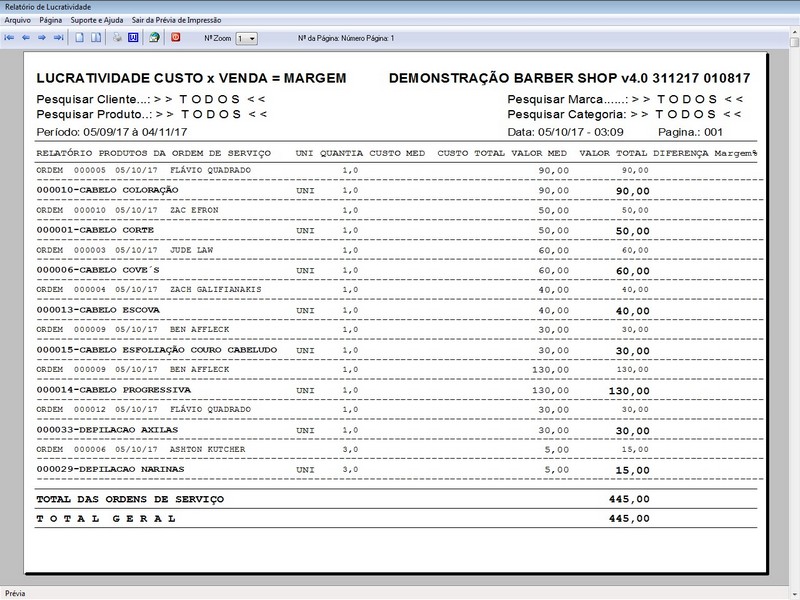The width and height of the screenshot is (800, 600).
Task: Export report using the Word icon
Action: coord(132,38)
